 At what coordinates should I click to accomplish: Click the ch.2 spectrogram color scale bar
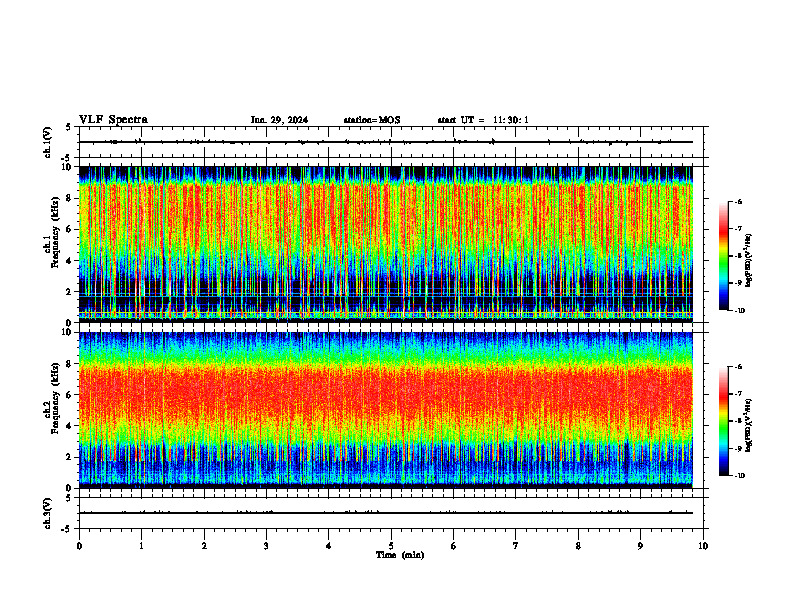723,421
